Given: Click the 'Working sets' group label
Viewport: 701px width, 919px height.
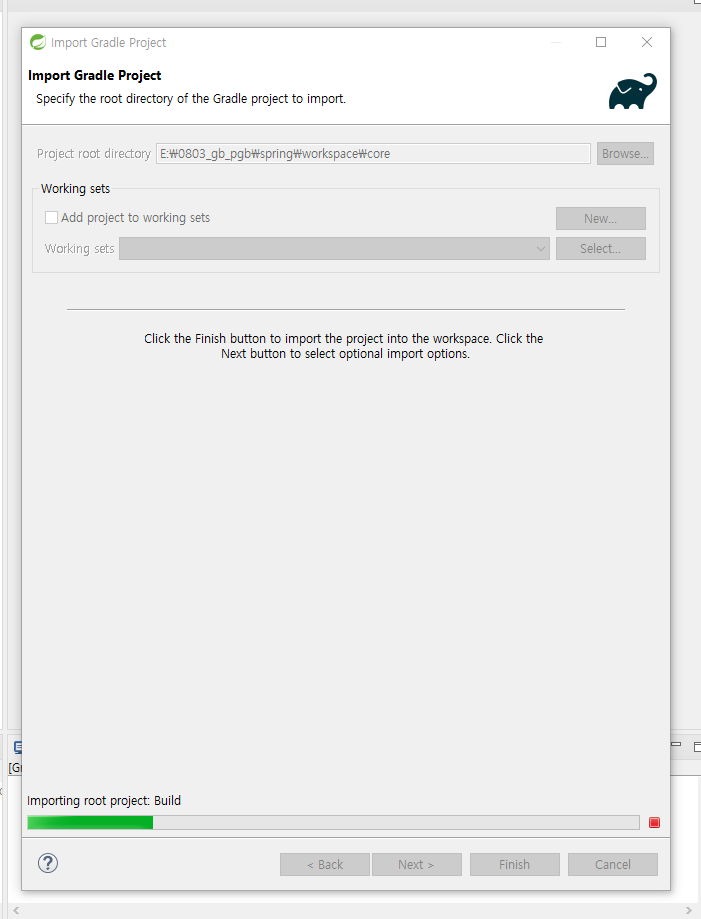Looking at the screenshot, I should pyautogui.click(x=76, y=189).
